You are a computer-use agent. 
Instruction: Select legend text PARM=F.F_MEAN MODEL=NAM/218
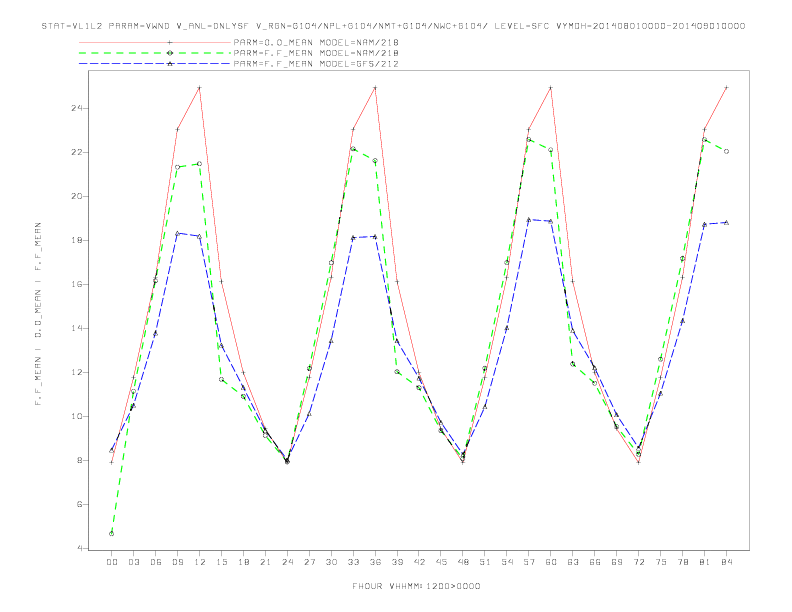(316, 53)
